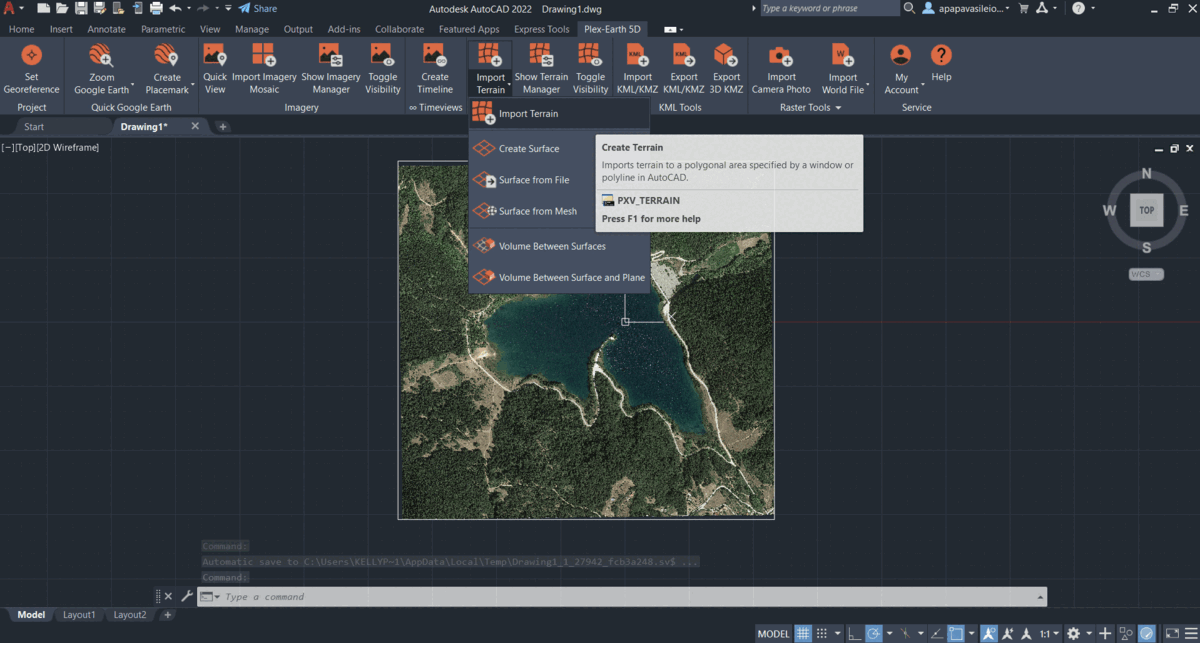Toggle the drawing grid display in status bar

click(x=803, y=633)
